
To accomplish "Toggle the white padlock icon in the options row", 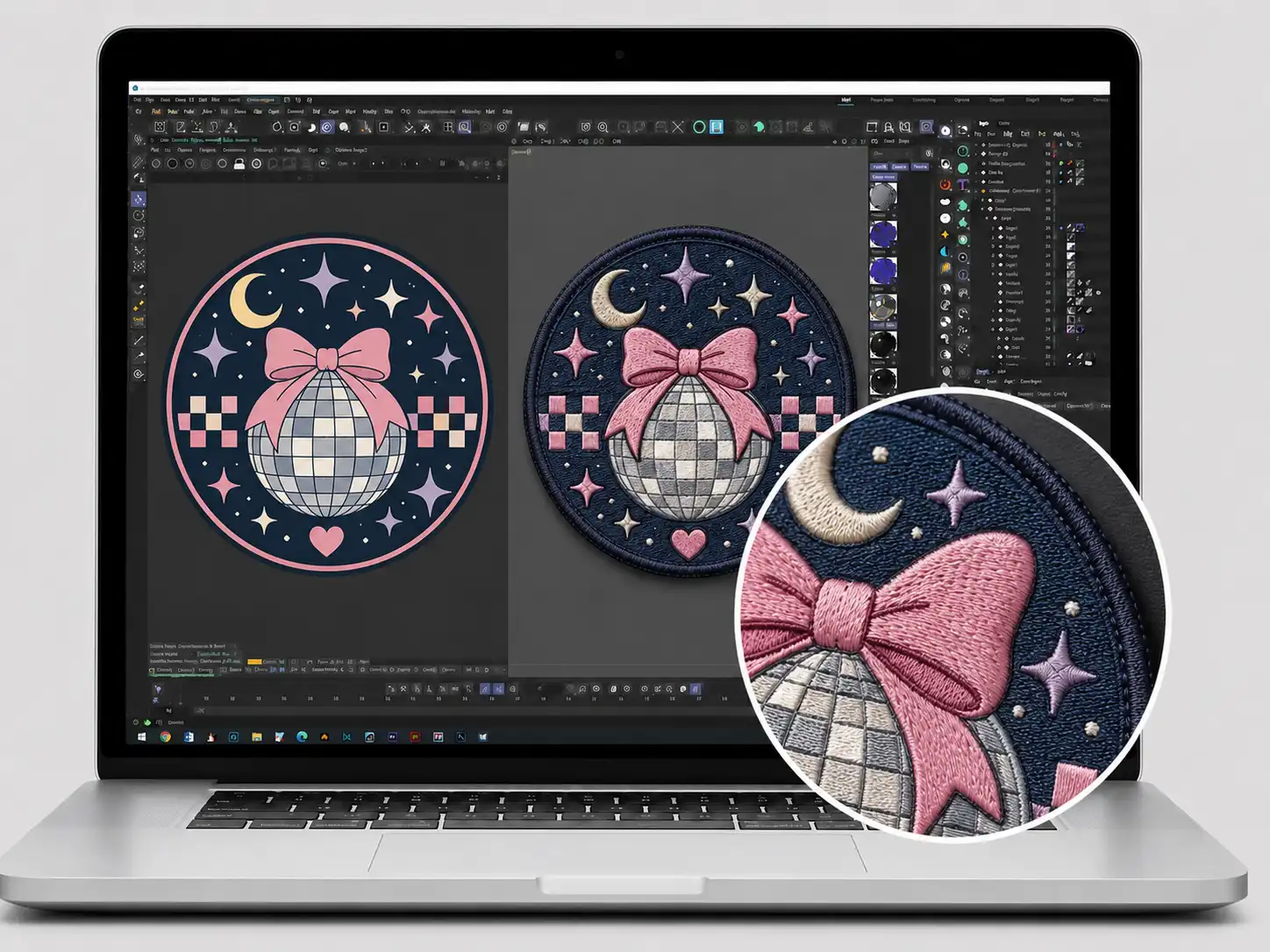I will tap(239, 163).
